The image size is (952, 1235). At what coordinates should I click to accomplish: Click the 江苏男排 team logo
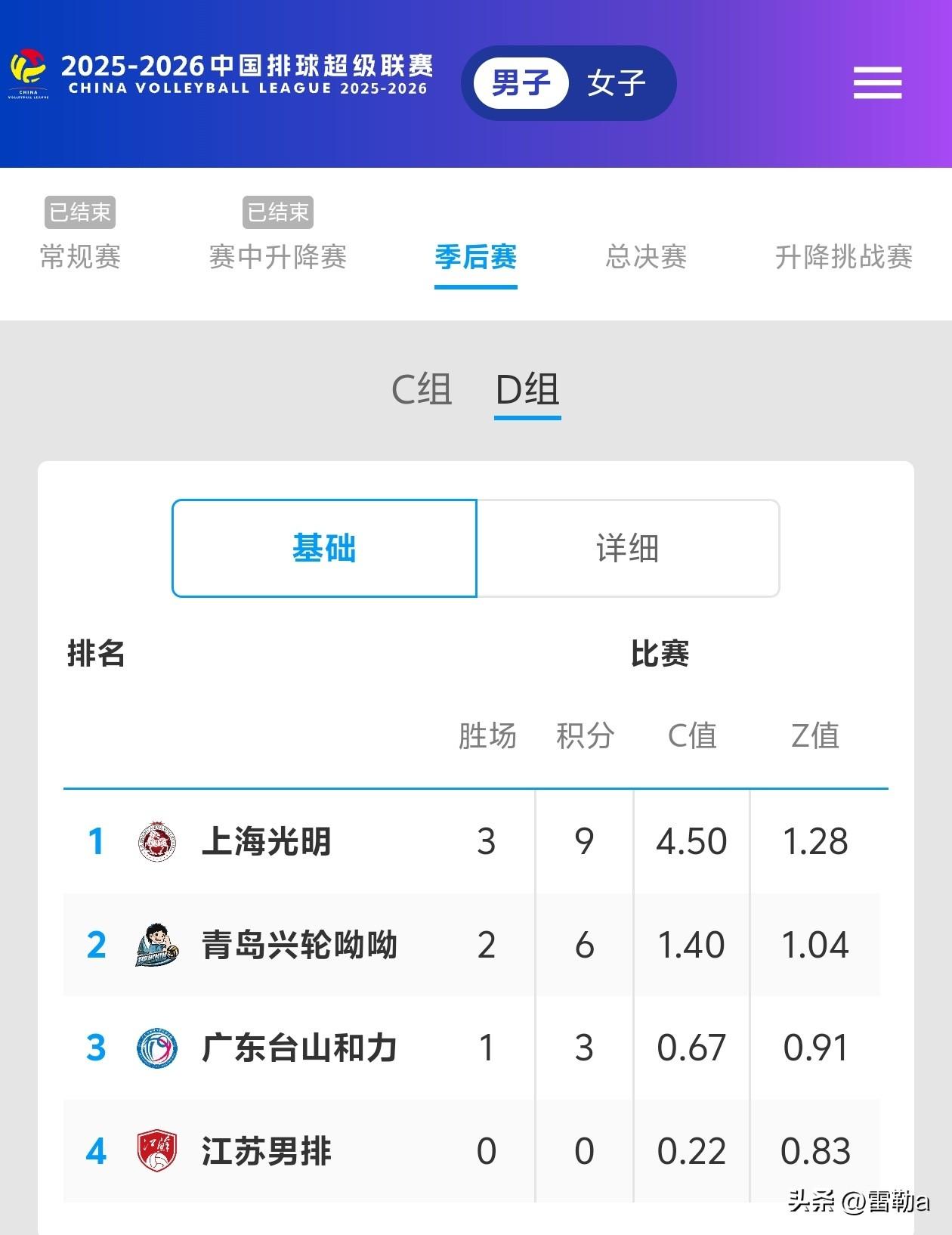[x=157, y=1151]
